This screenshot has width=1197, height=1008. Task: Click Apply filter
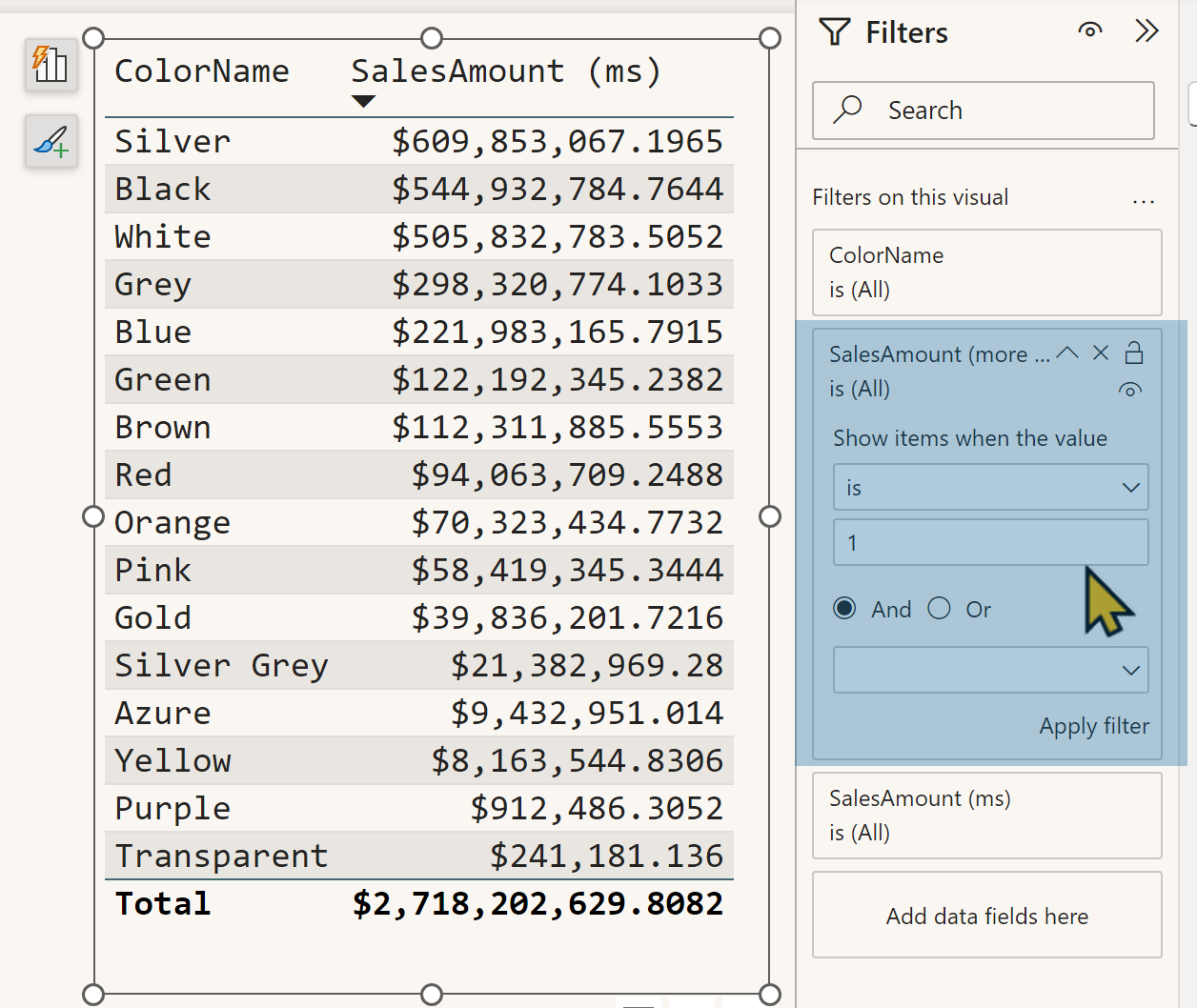pyautogui.click(x=1094, y=726)
